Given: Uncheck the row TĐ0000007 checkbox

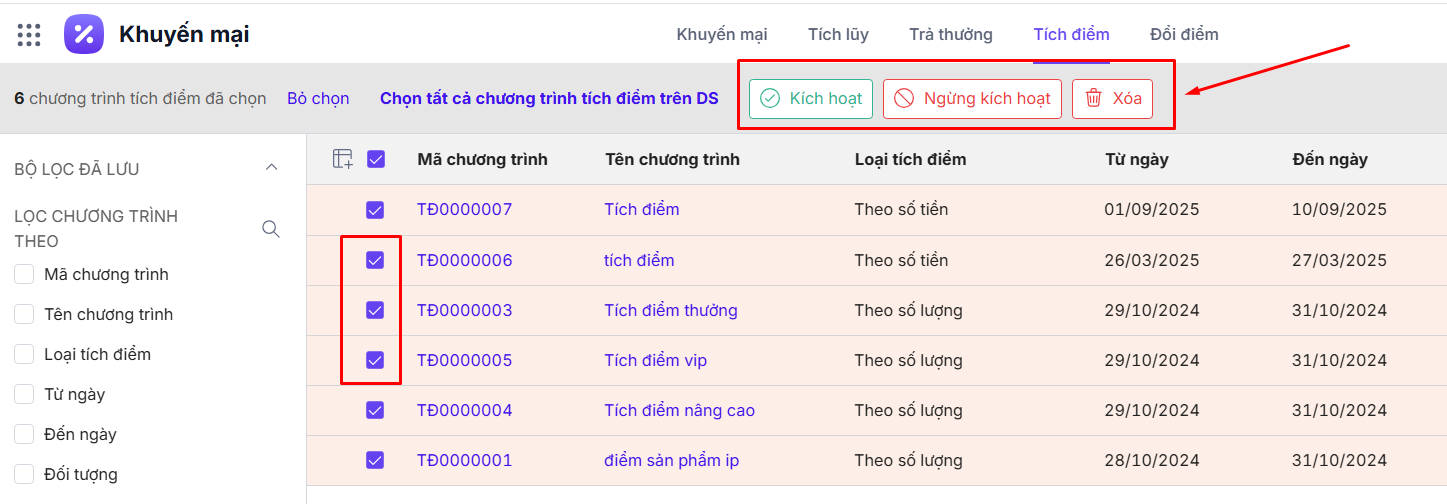Looking at the screenshot, I should pyautogui.click(x=375, y=210).
